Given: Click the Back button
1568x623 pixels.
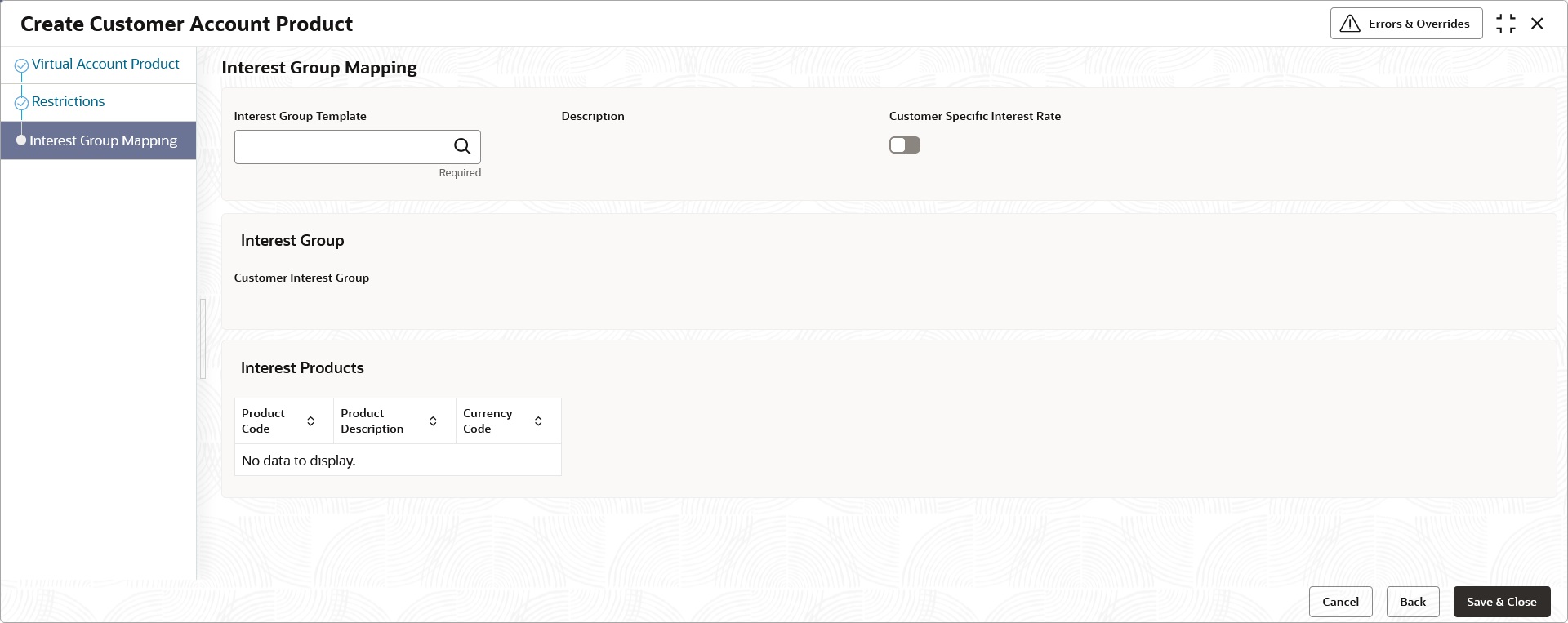Looking at the screenshot, I should [1413, 602].
